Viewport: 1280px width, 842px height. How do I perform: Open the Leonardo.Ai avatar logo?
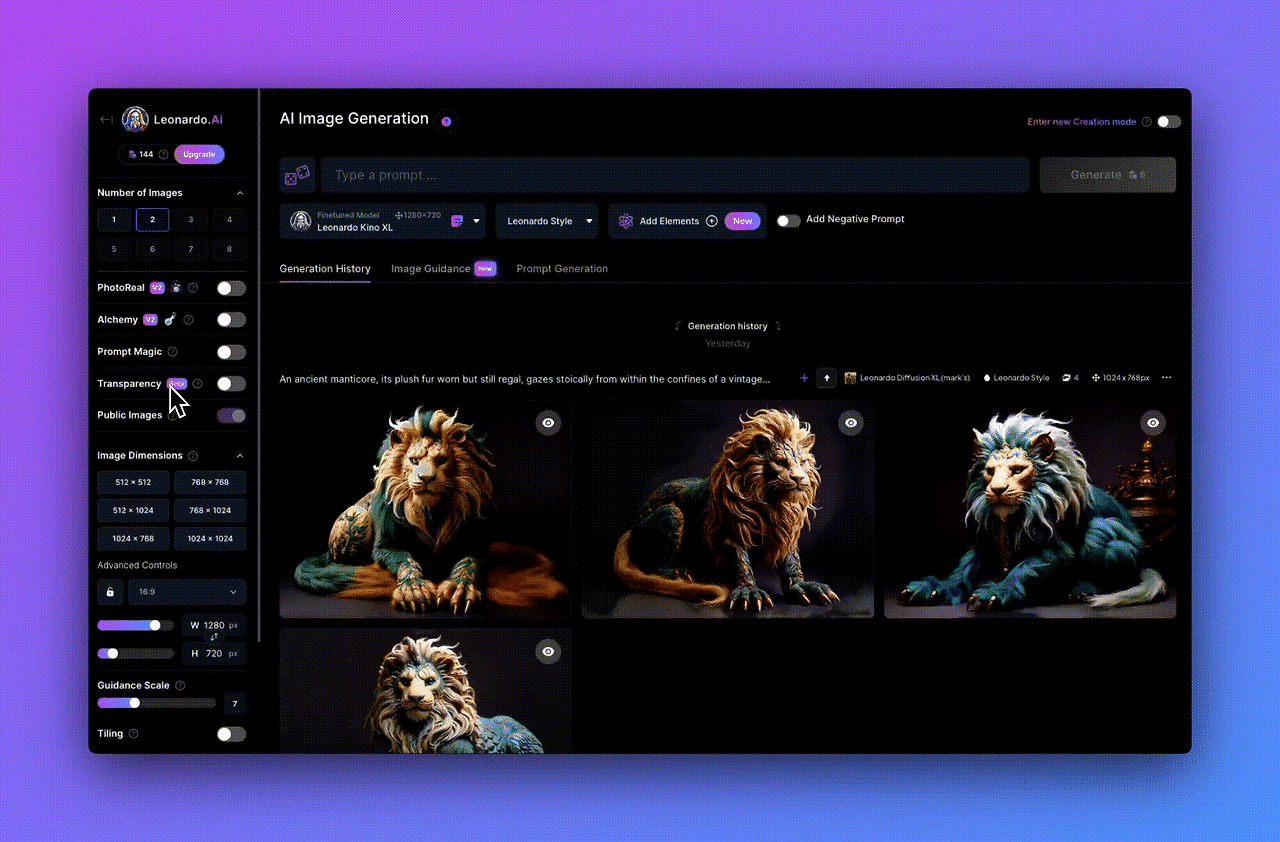[x=135, y=120]
